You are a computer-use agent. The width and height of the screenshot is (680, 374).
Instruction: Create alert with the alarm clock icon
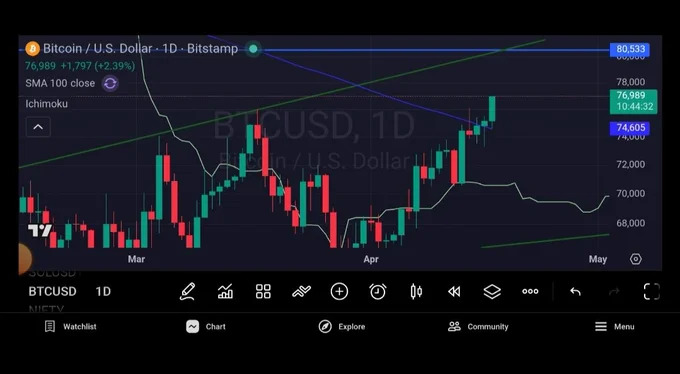pos(378,292)
